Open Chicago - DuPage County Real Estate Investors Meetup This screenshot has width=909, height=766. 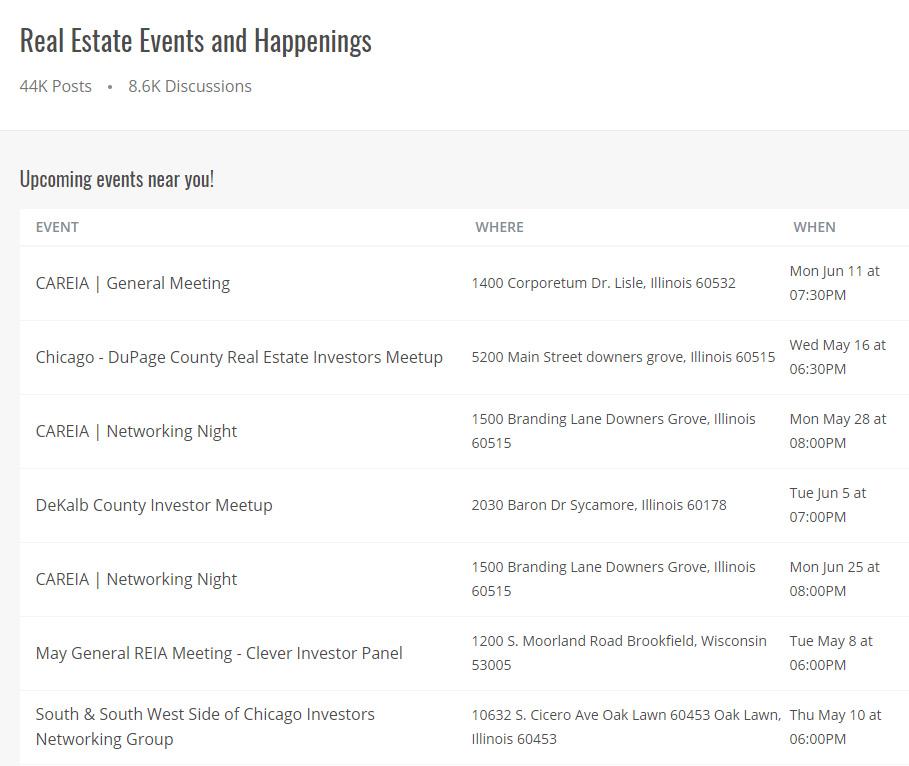[x=239, y=357]
